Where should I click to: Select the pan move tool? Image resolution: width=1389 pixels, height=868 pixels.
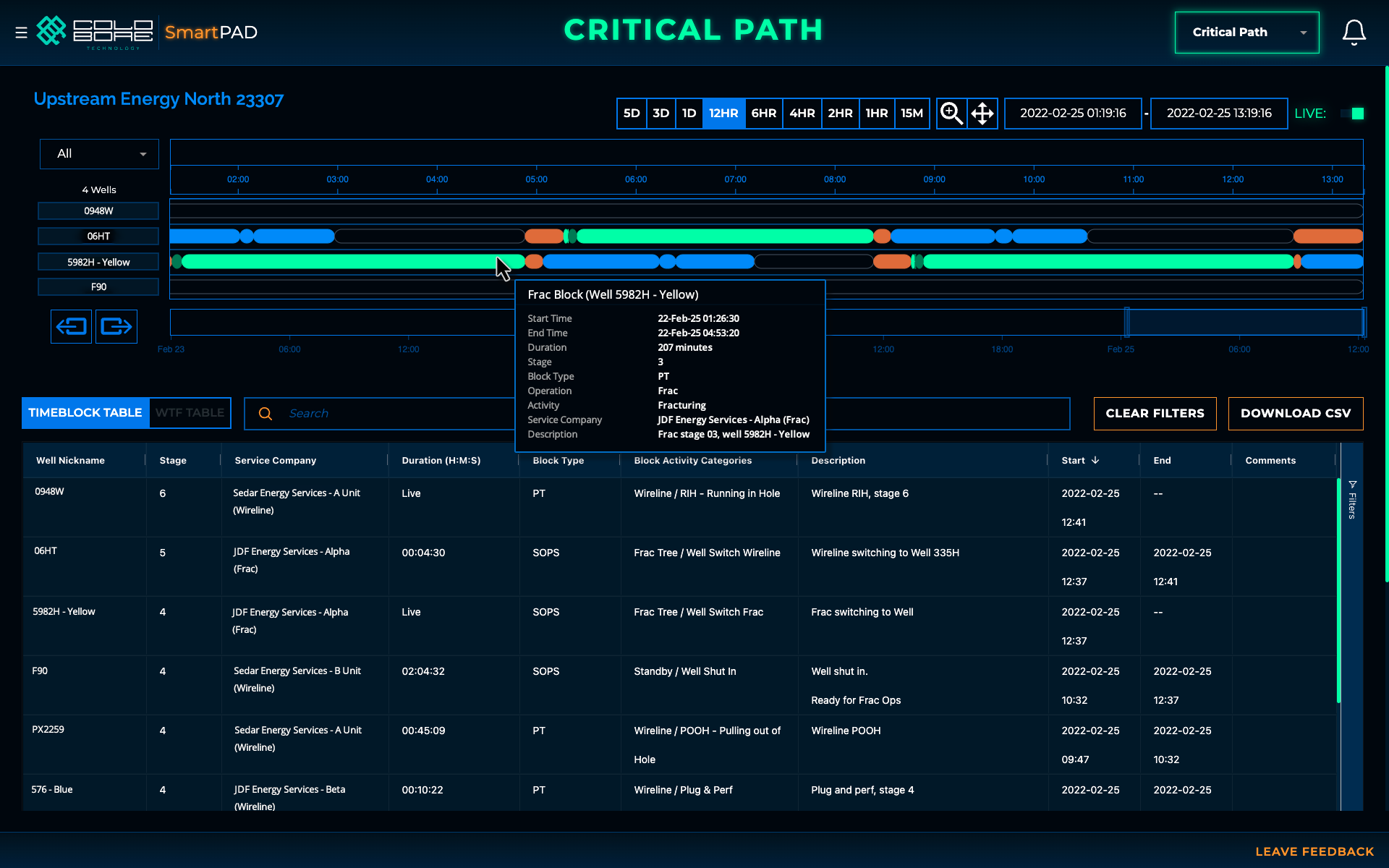(x=982, y=114)
